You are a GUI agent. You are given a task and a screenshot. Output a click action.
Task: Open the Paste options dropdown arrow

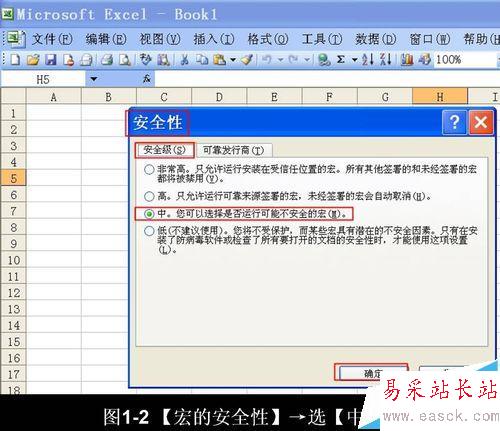point(233,60)
